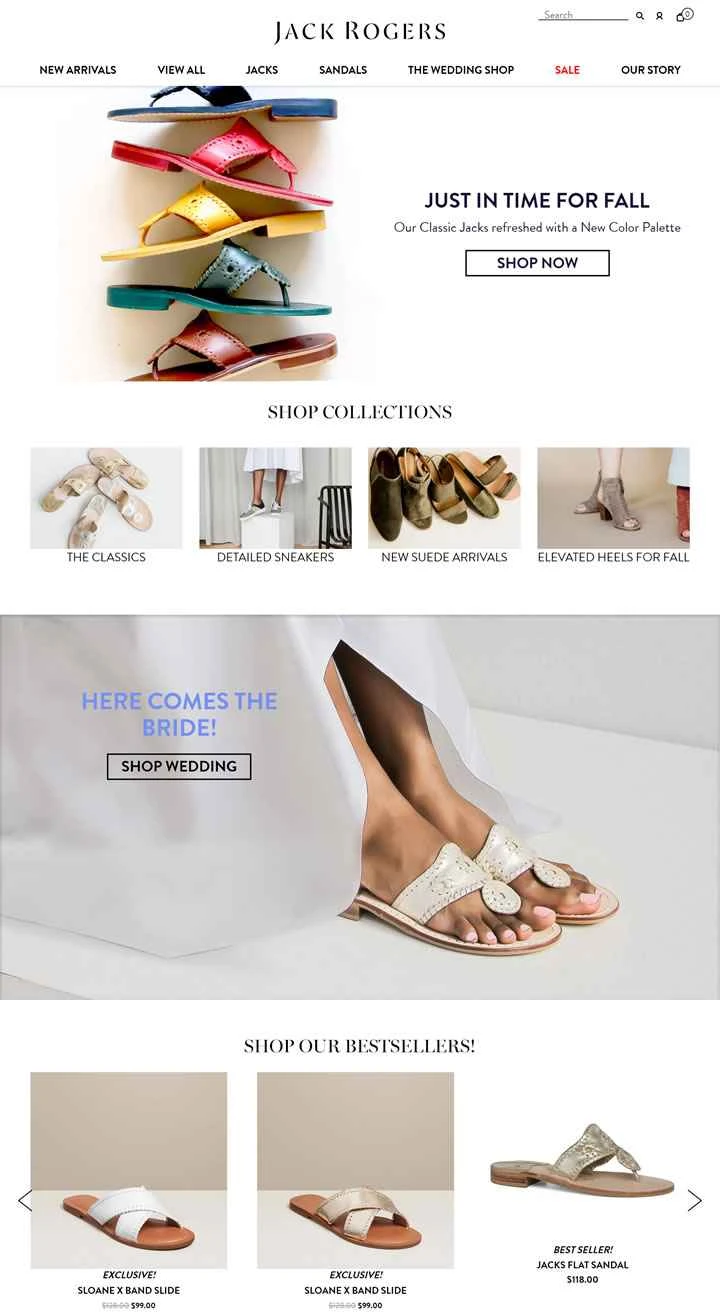Open the Detailed Sneakers collection thumbnail
Image resolution: width=720 pixels, height=1312 pixels.
click(275, 498)
